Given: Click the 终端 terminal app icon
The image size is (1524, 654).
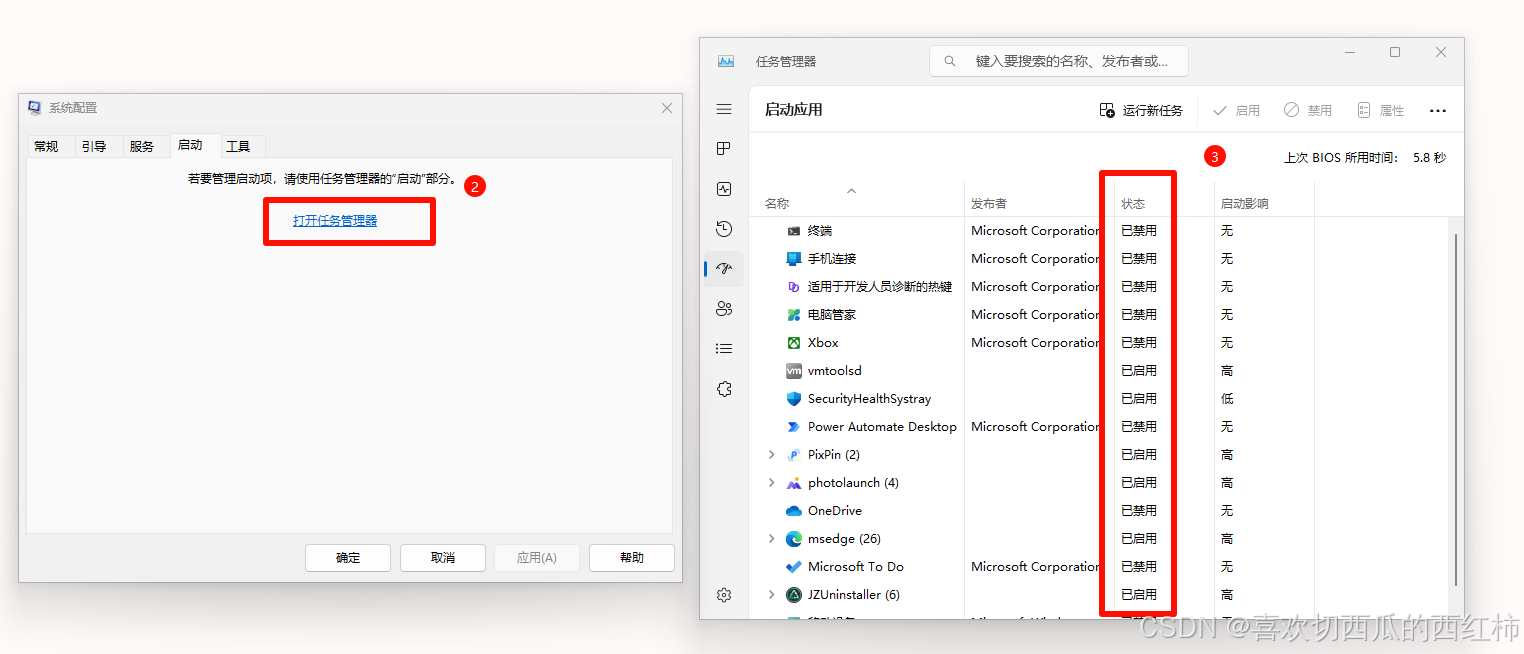Looking at the screenshot, I should tap(794, 231).
